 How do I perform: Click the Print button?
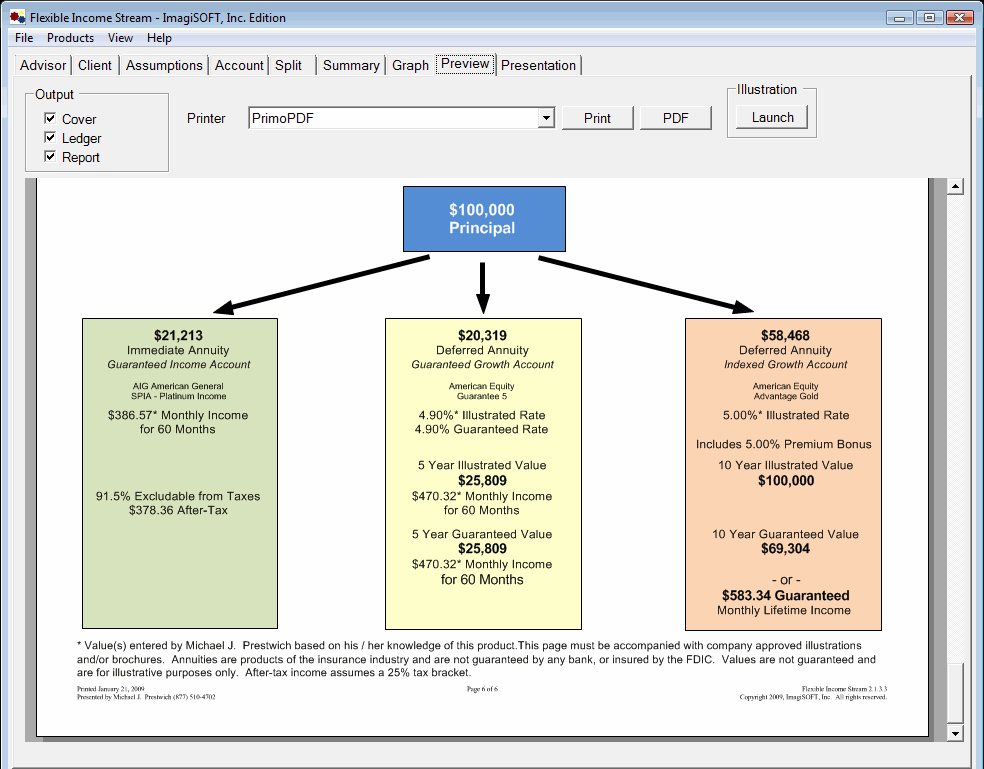click(x=597, y=118)
